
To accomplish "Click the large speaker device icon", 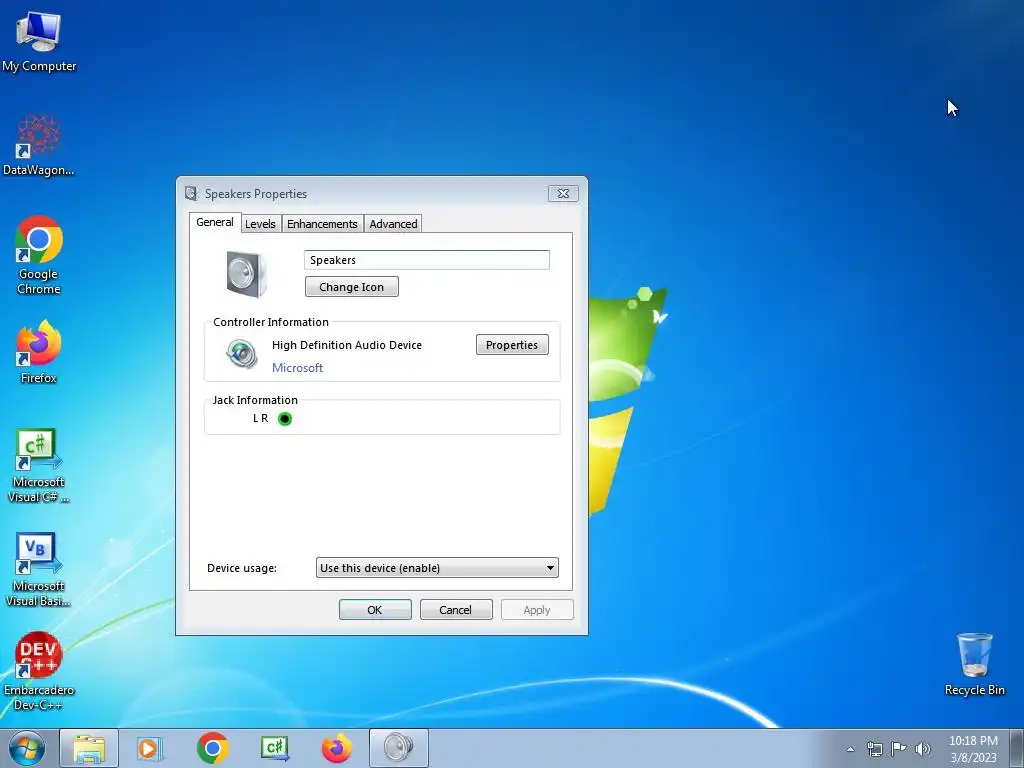I will click(x=246, y=274).
